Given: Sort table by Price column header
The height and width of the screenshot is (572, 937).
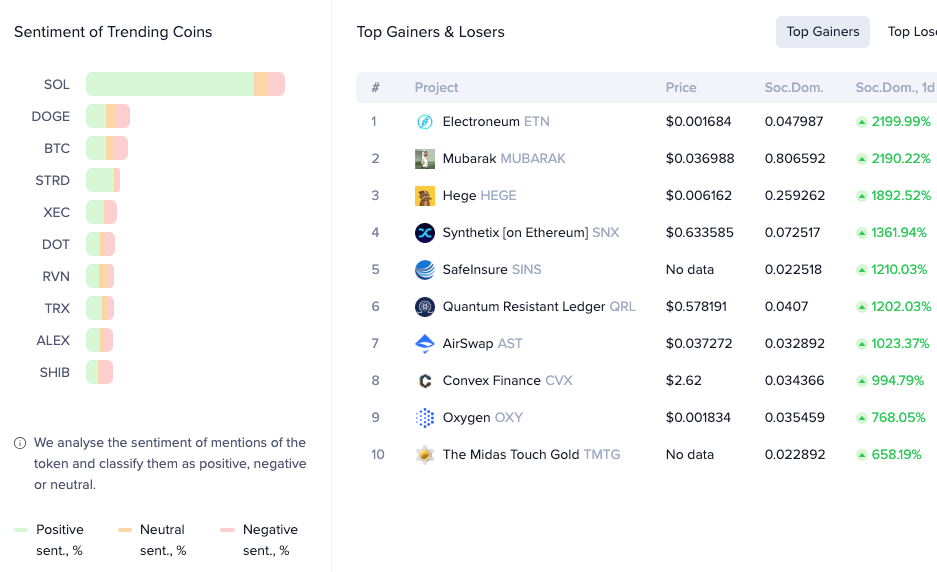Looking at the screenshot, I should tap(681, 87).
